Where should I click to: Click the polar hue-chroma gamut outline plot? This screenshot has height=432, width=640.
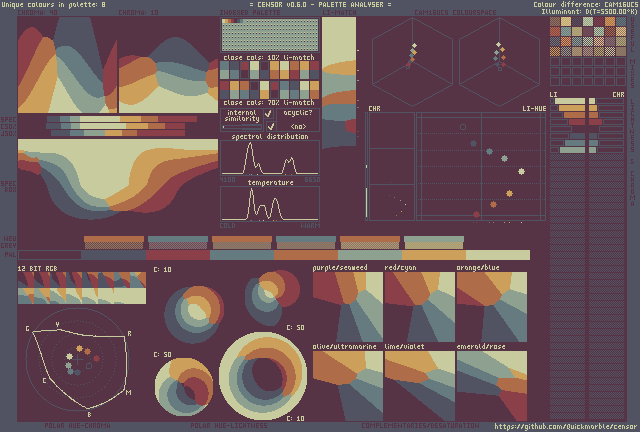tap(78, 360)
